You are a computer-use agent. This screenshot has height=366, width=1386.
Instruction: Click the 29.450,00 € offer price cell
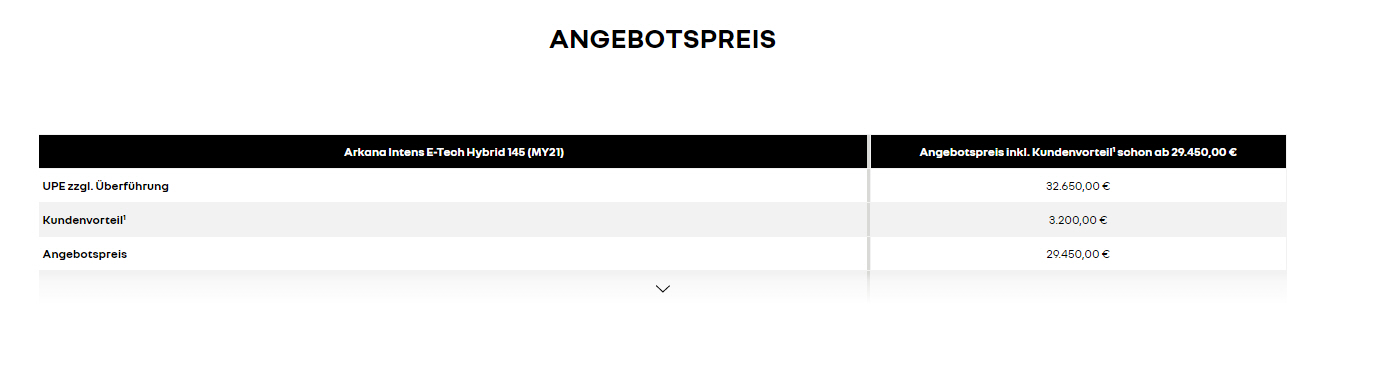pos(1078,254)
